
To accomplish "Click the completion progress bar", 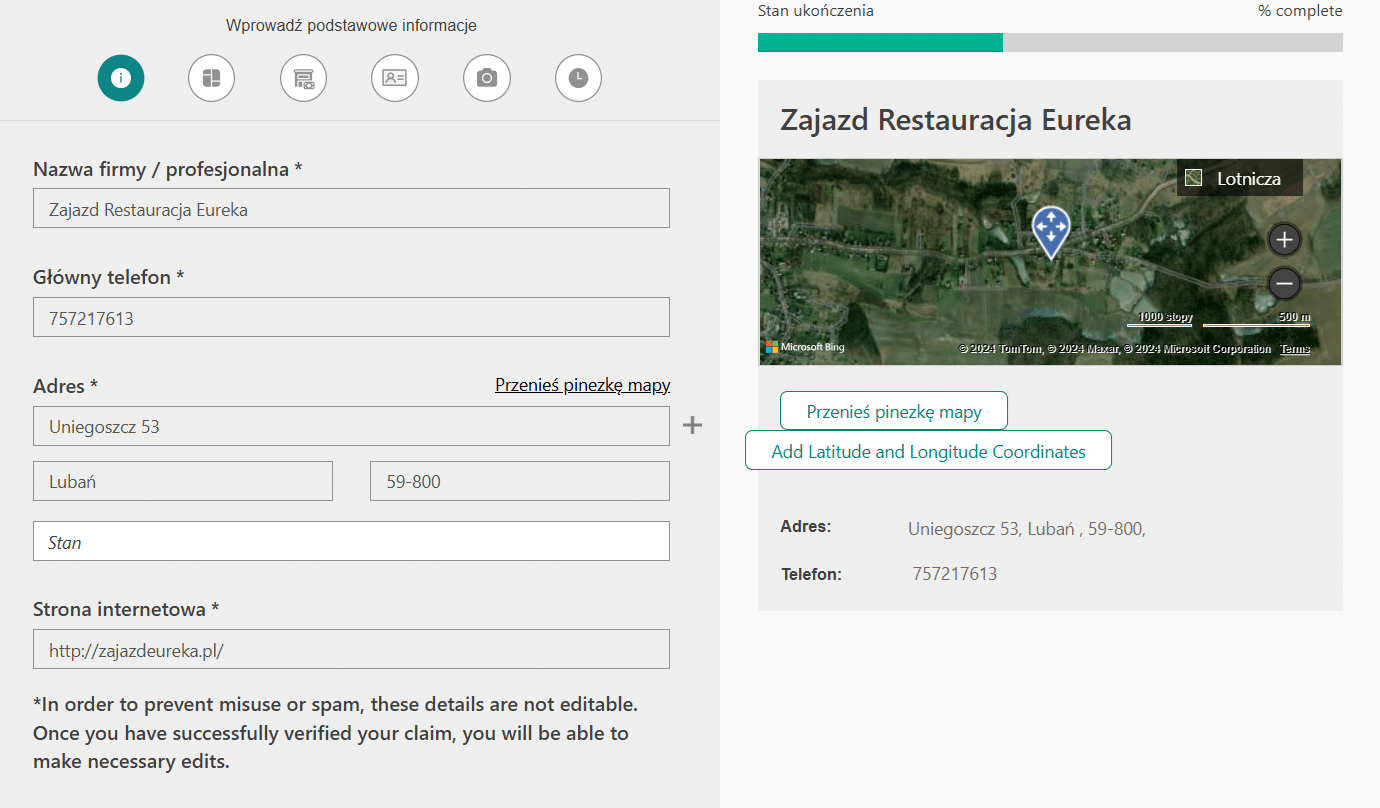I will 1050,42.
